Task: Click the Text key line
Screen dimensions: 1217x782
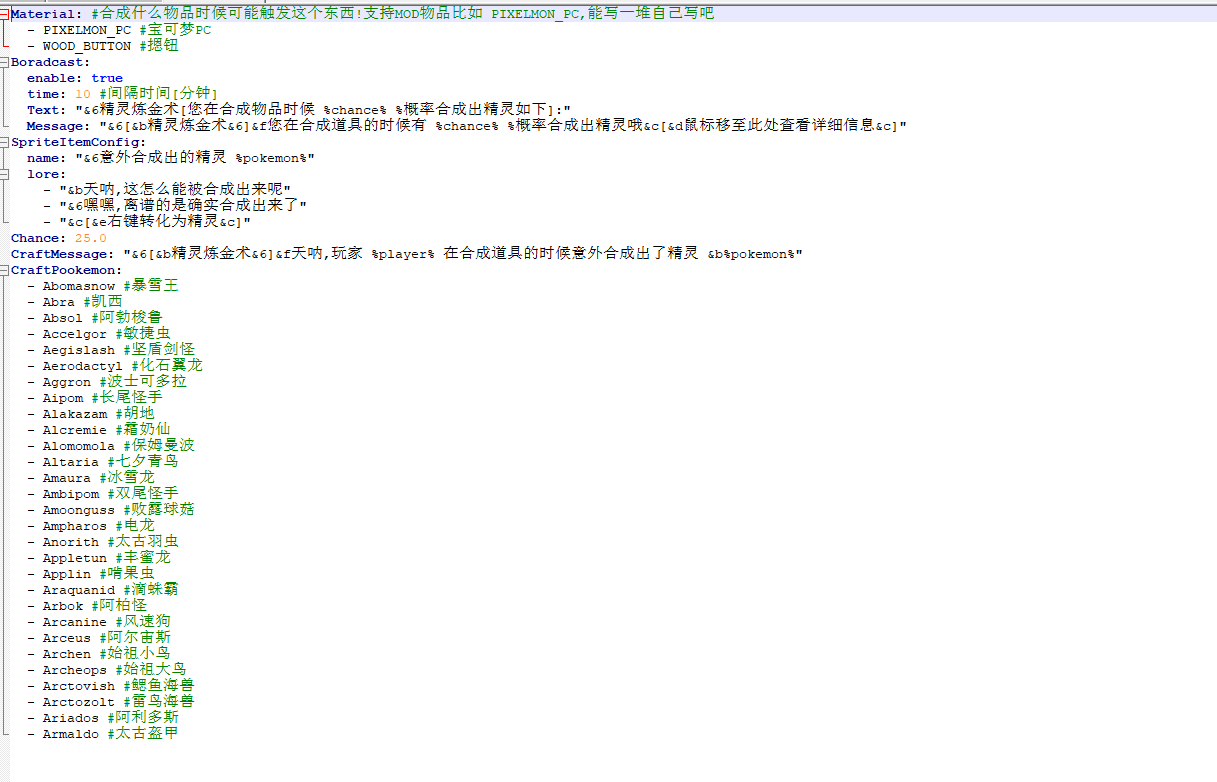Action: point(299,110)
